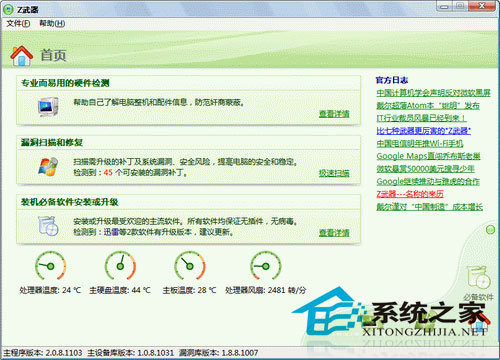The height and width of the screenshot is (360, 500).
Task: Click the CPU temperature gauge showing 24 ℃
Action: 50,266
